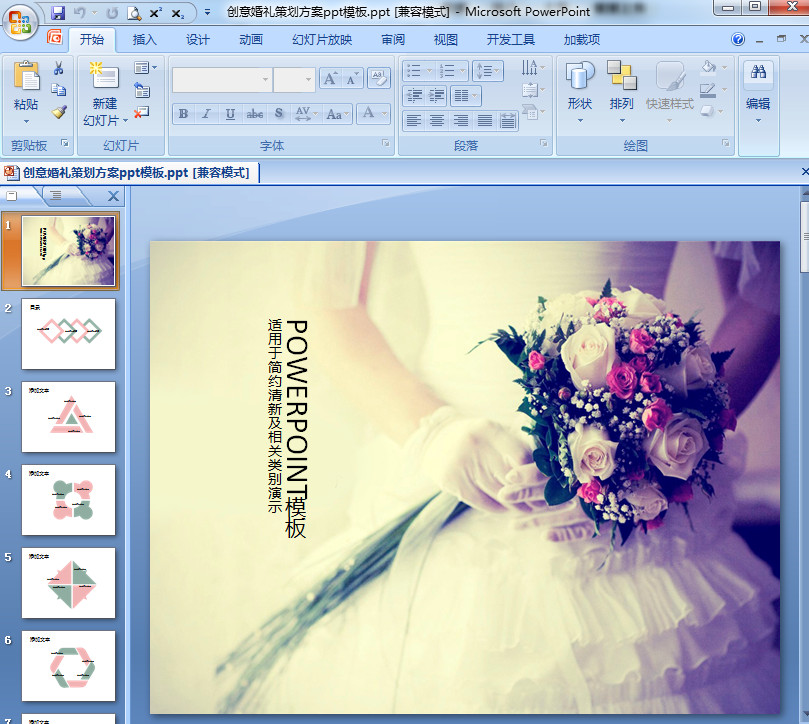This screenshot has width=809, height=724.
Task: Expand the 粘贴 options arrow
Action: (x=26, y=121)
